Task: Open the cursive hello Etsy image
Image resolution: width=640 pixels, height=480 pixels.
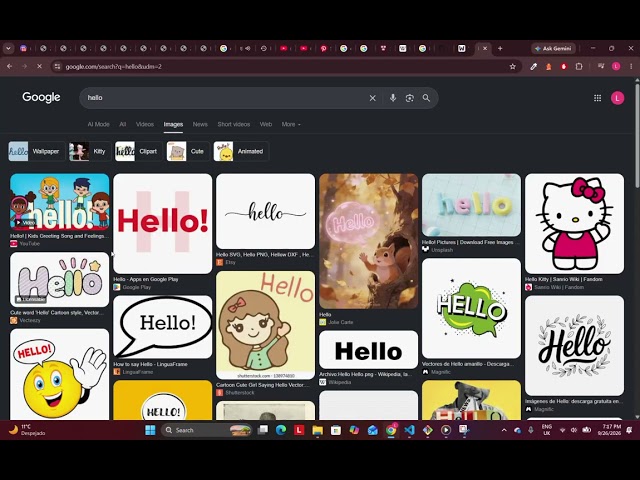Action: coord(265,211)
